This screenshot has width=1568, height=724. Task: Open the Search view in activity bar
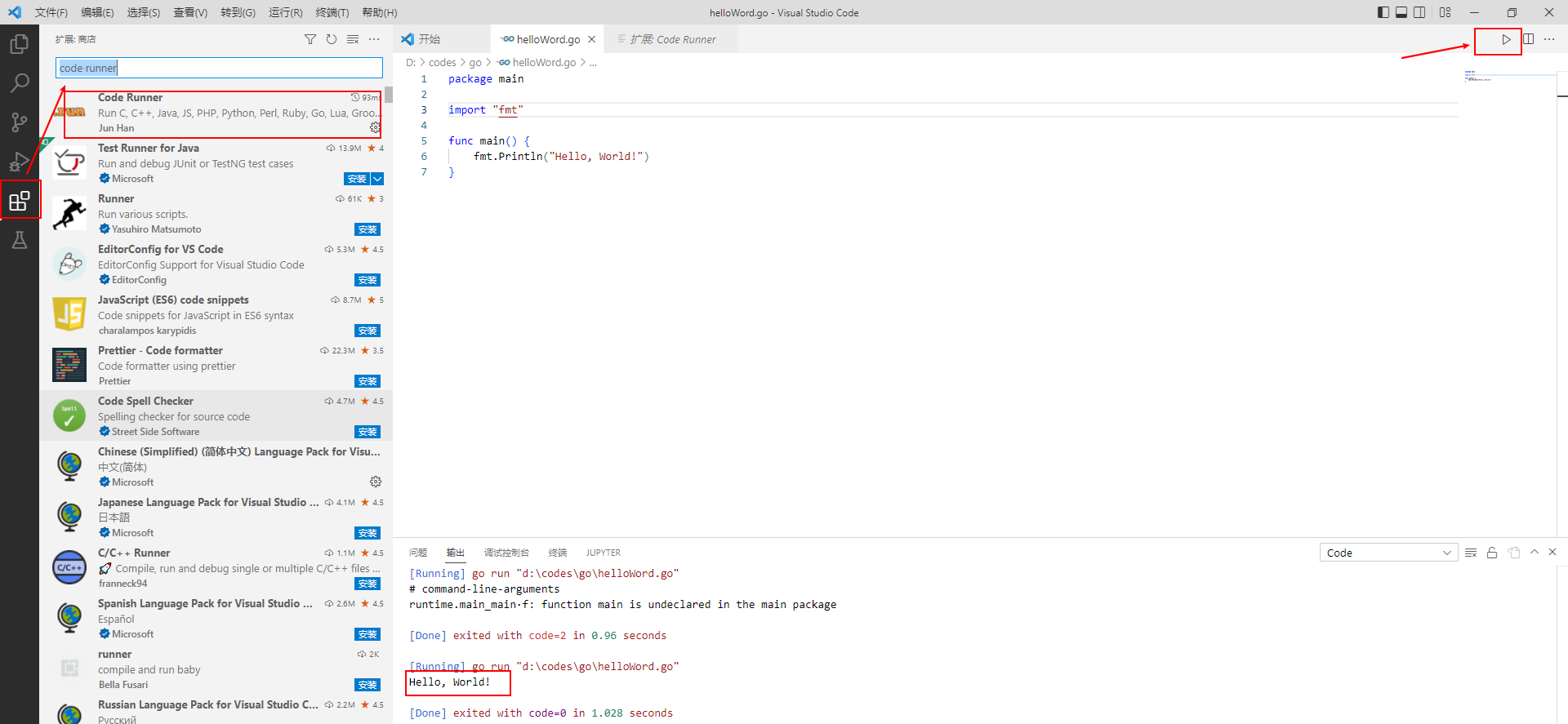point(20,83)
